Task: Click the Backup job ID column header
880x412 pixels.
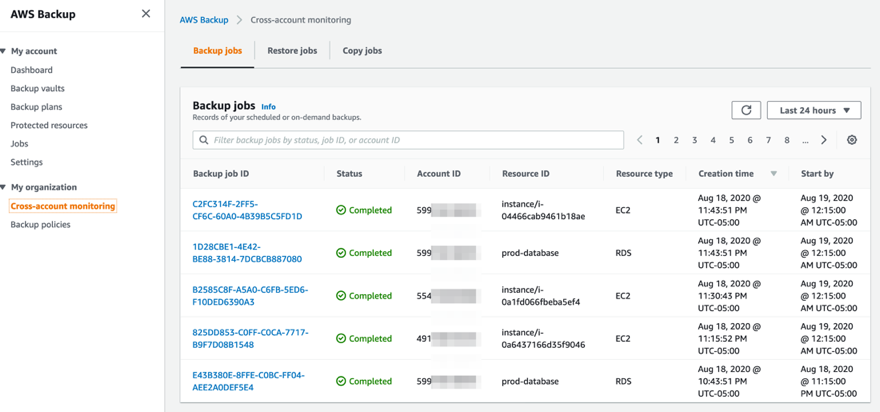Action: pyautogui.click(x=221, y=174)
